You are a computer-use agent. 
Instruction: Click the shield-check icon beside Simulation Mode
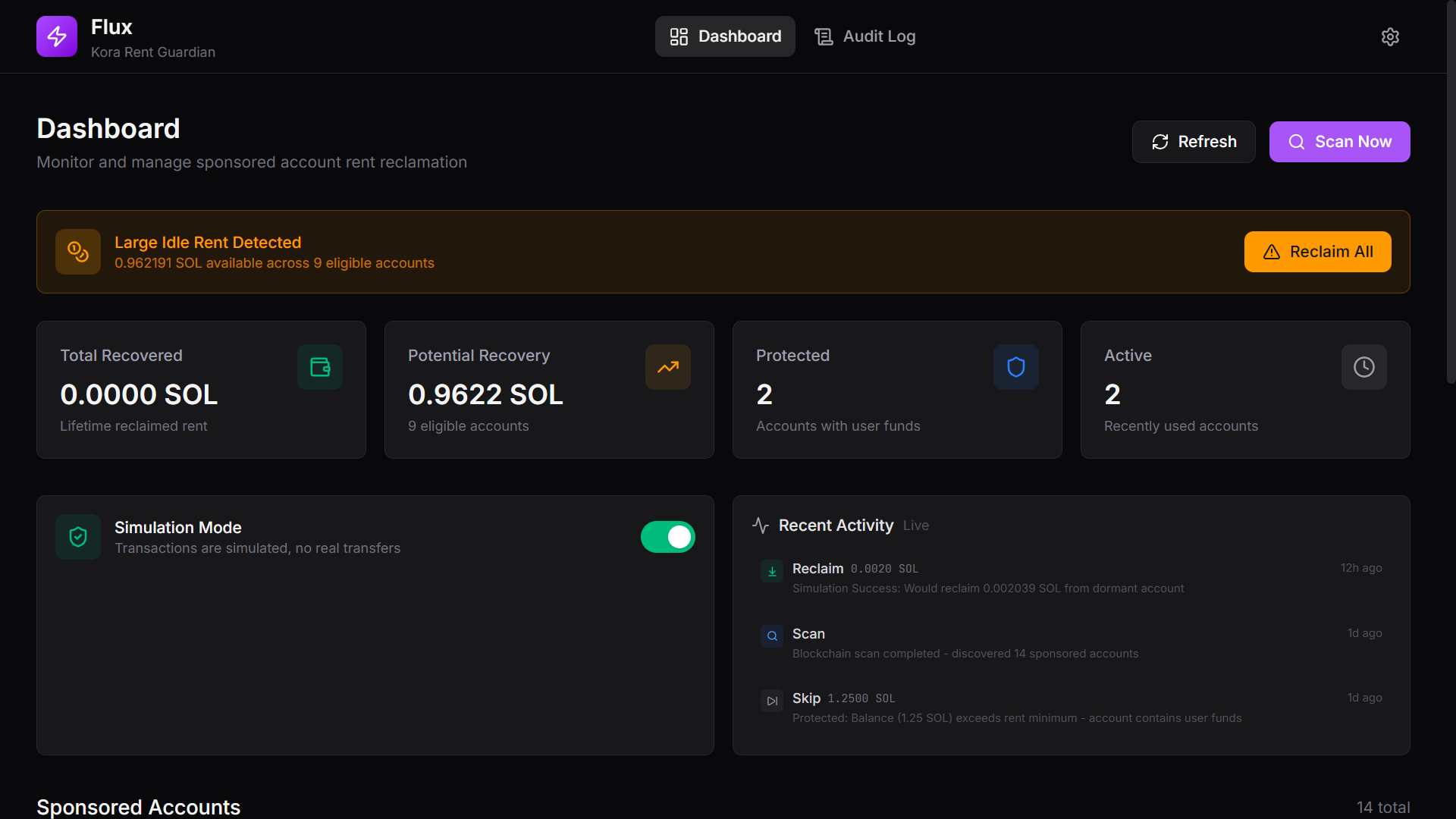pos(78,537)
